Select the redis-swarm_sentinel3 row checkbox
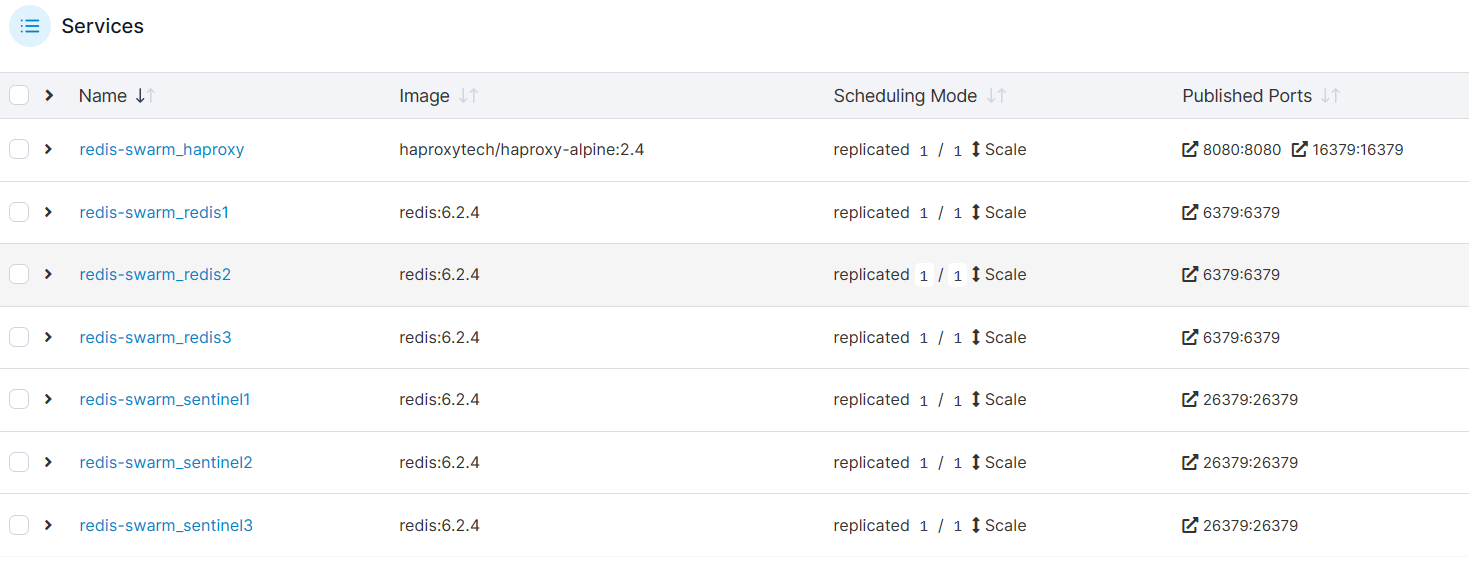 [x=19, y=525]
